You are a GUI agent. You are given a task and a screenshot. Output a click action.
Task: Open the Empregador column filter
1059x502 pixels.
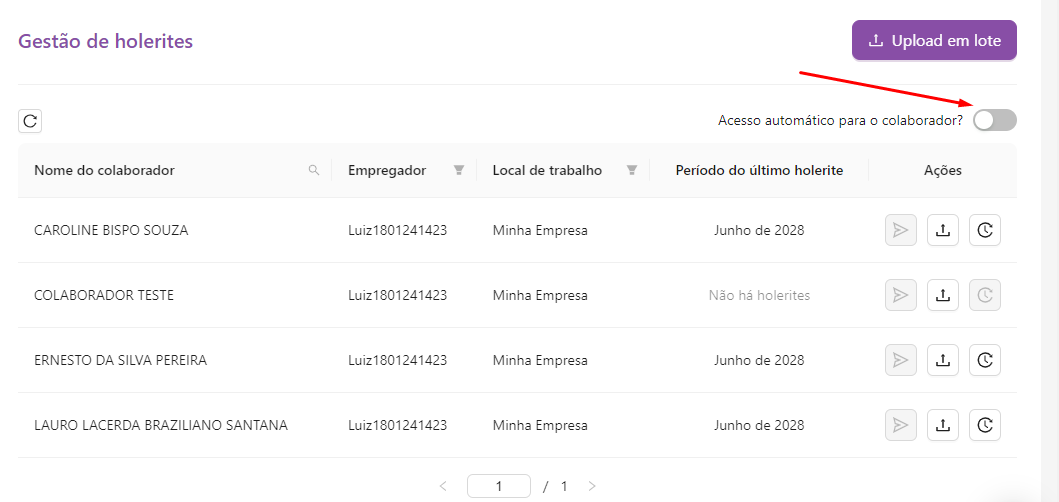(459, 170)
